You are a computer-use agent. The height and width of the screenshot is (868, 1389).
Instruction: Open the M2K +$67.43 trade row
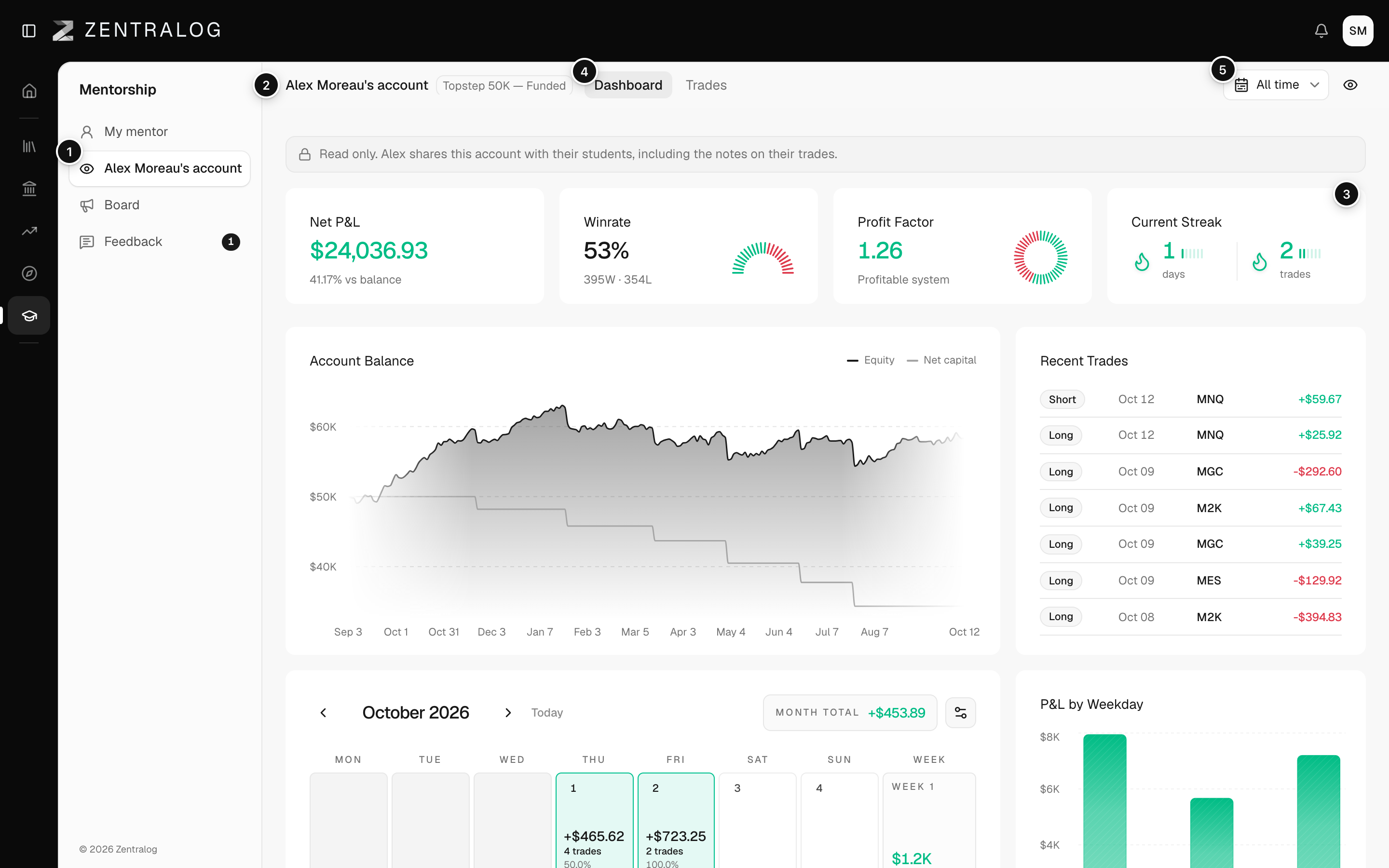[x=1190, y=508]
